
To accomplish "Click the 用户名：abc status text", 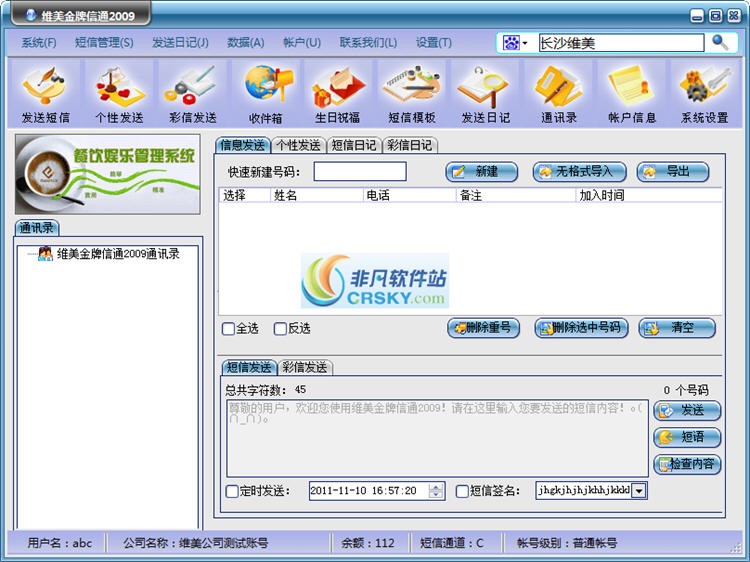I will (59, 543).
